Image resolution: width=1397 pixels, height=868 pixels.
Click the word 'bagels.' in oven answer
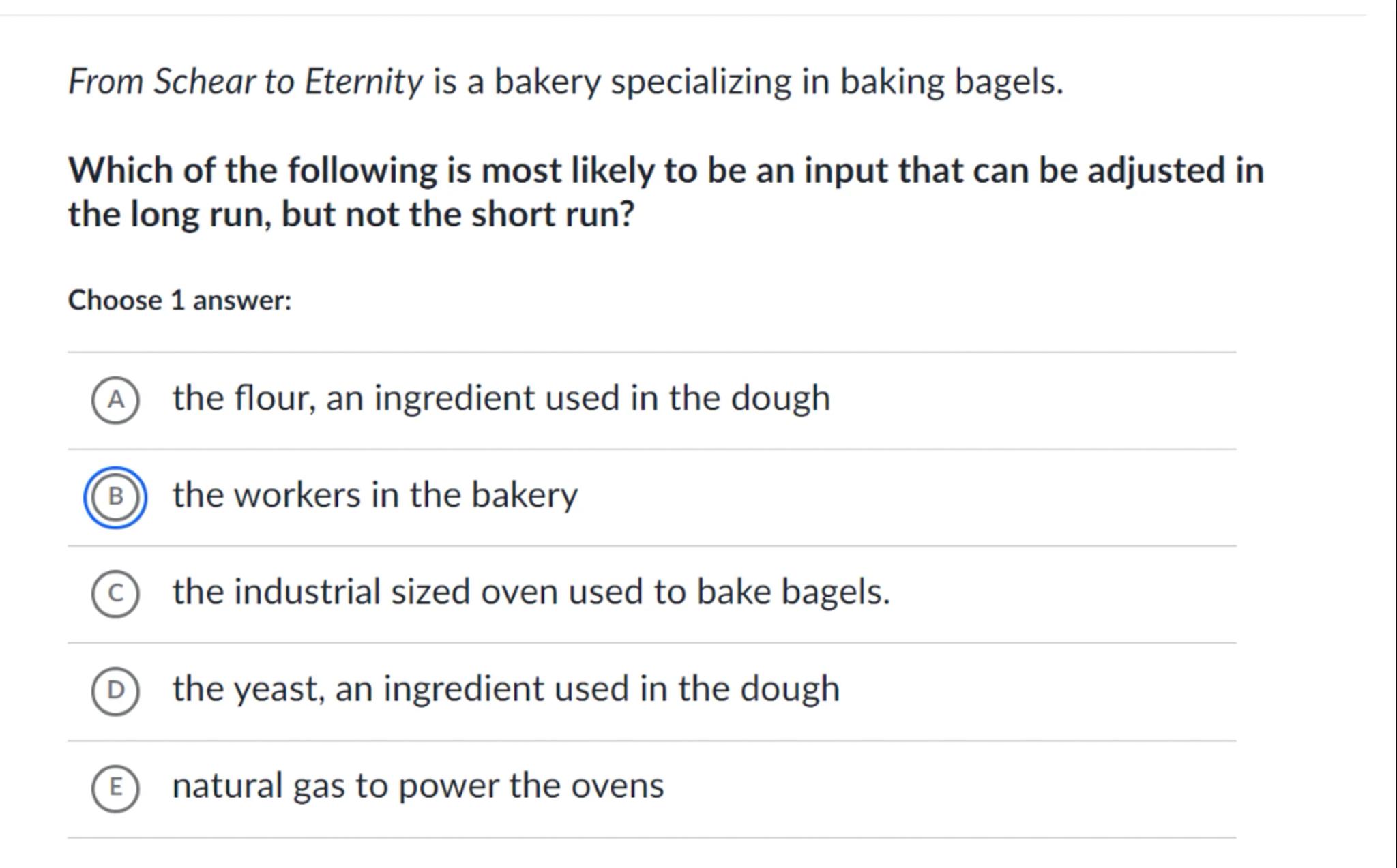tap(835, 592)
